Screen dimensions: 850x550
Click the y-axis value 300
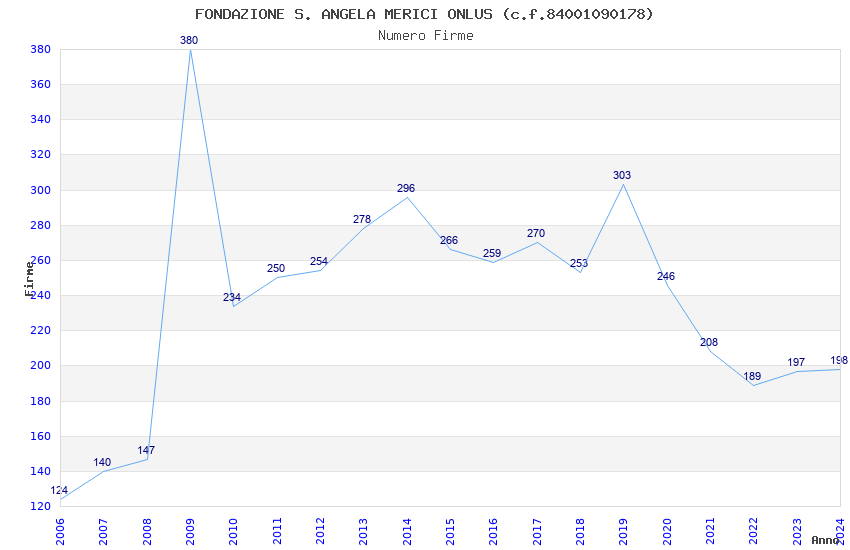click(41, 190)
